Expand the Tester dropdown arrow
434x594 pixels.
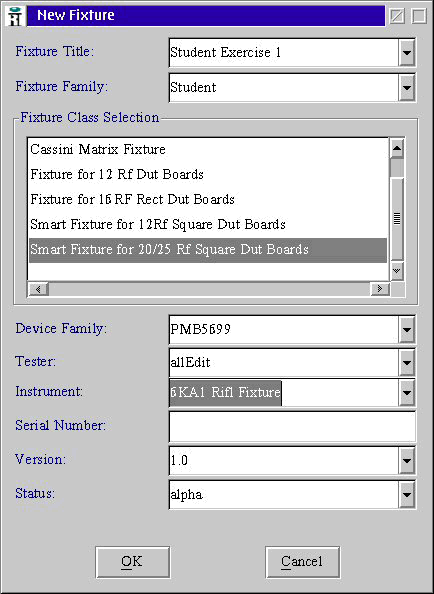(x=406, y=363)
